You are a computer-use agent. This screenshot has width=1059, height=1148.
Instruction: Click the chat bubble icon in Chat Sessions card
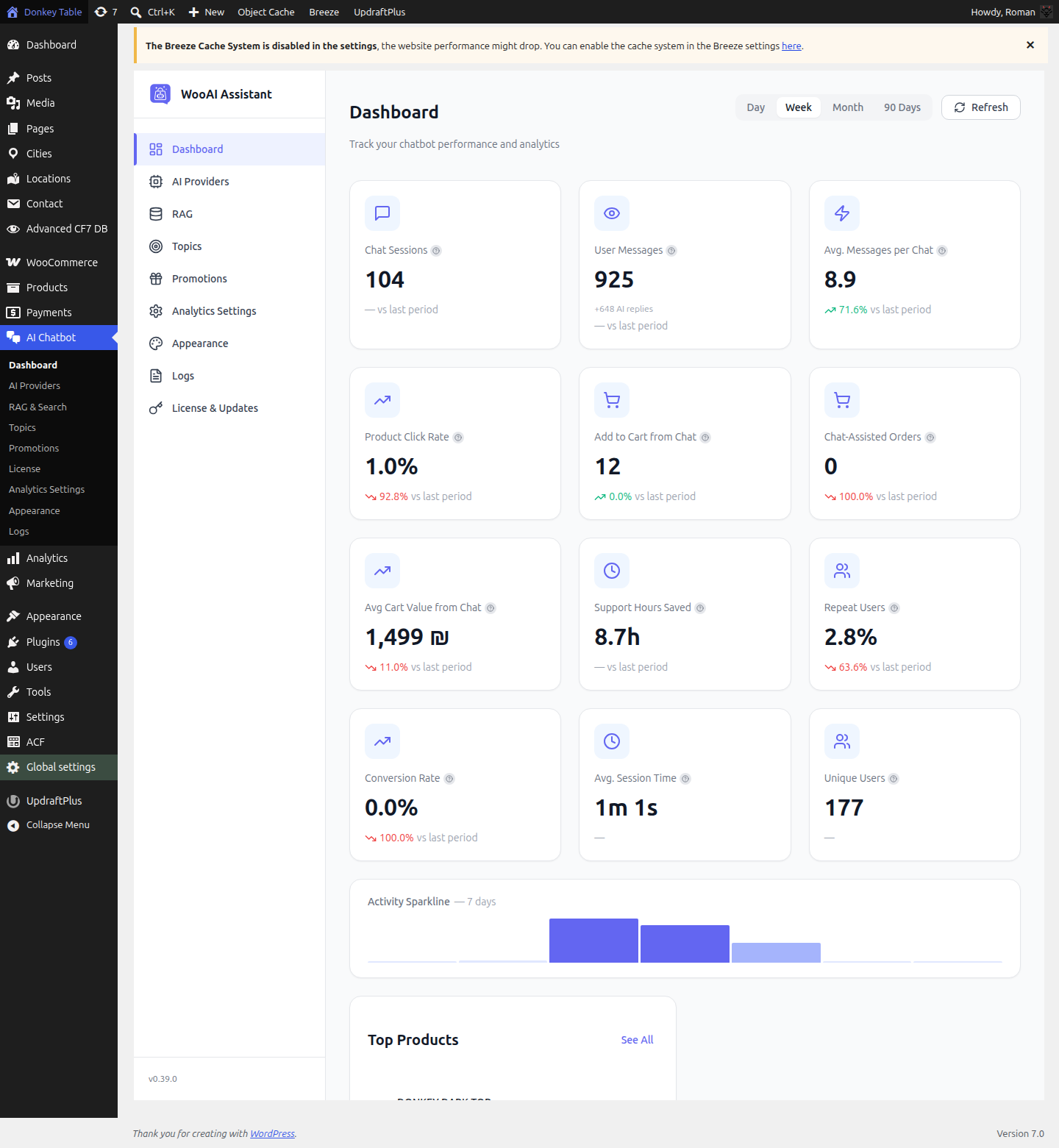click(382, 213)
